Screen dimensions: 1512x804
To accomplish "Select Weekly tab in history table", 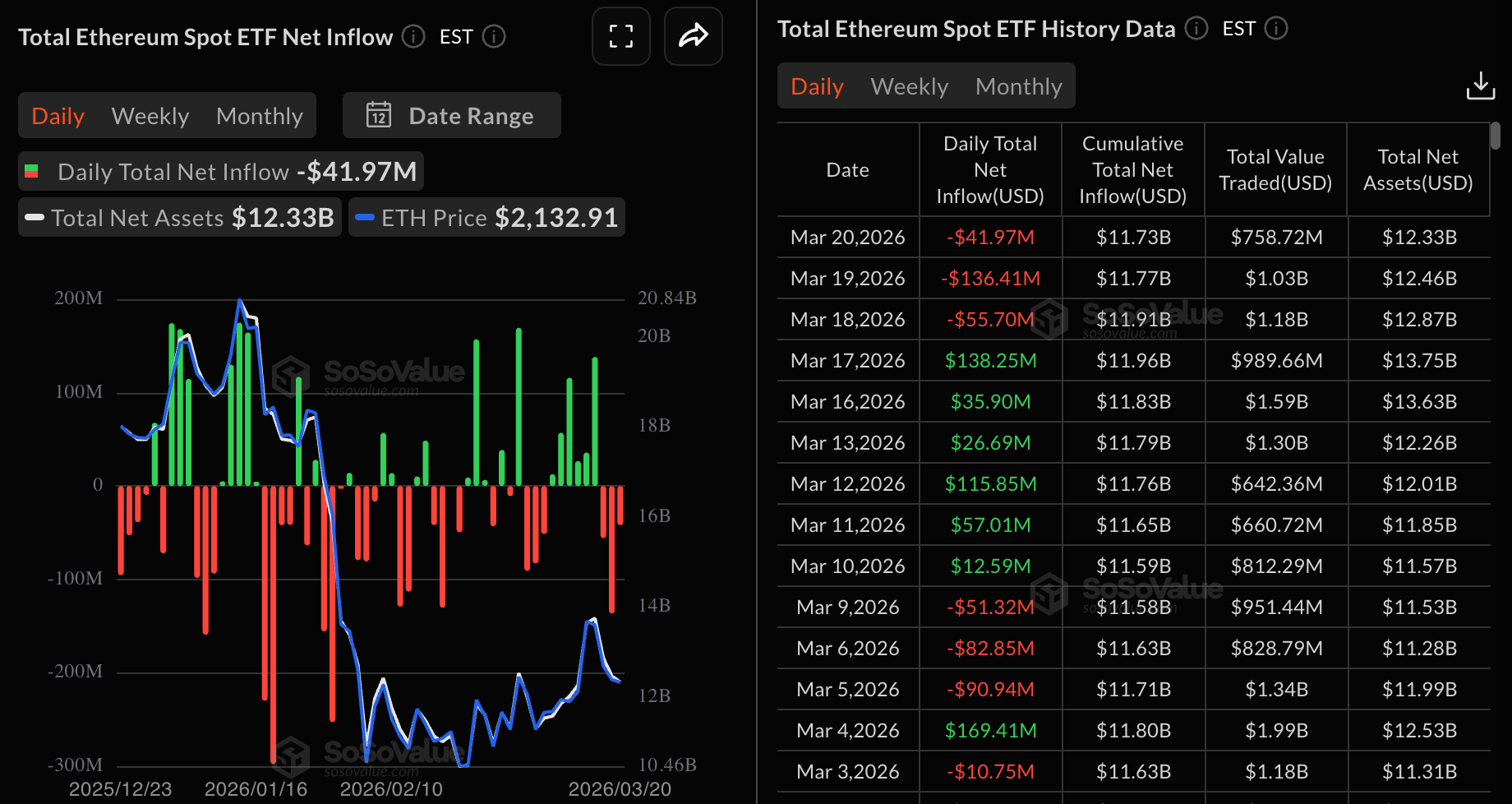I will pos(909,86).
